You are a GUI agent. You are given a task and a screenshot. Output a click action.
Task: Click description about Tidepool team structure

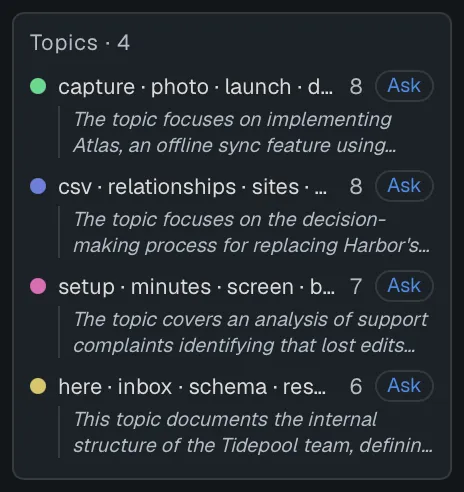[253, 432]
